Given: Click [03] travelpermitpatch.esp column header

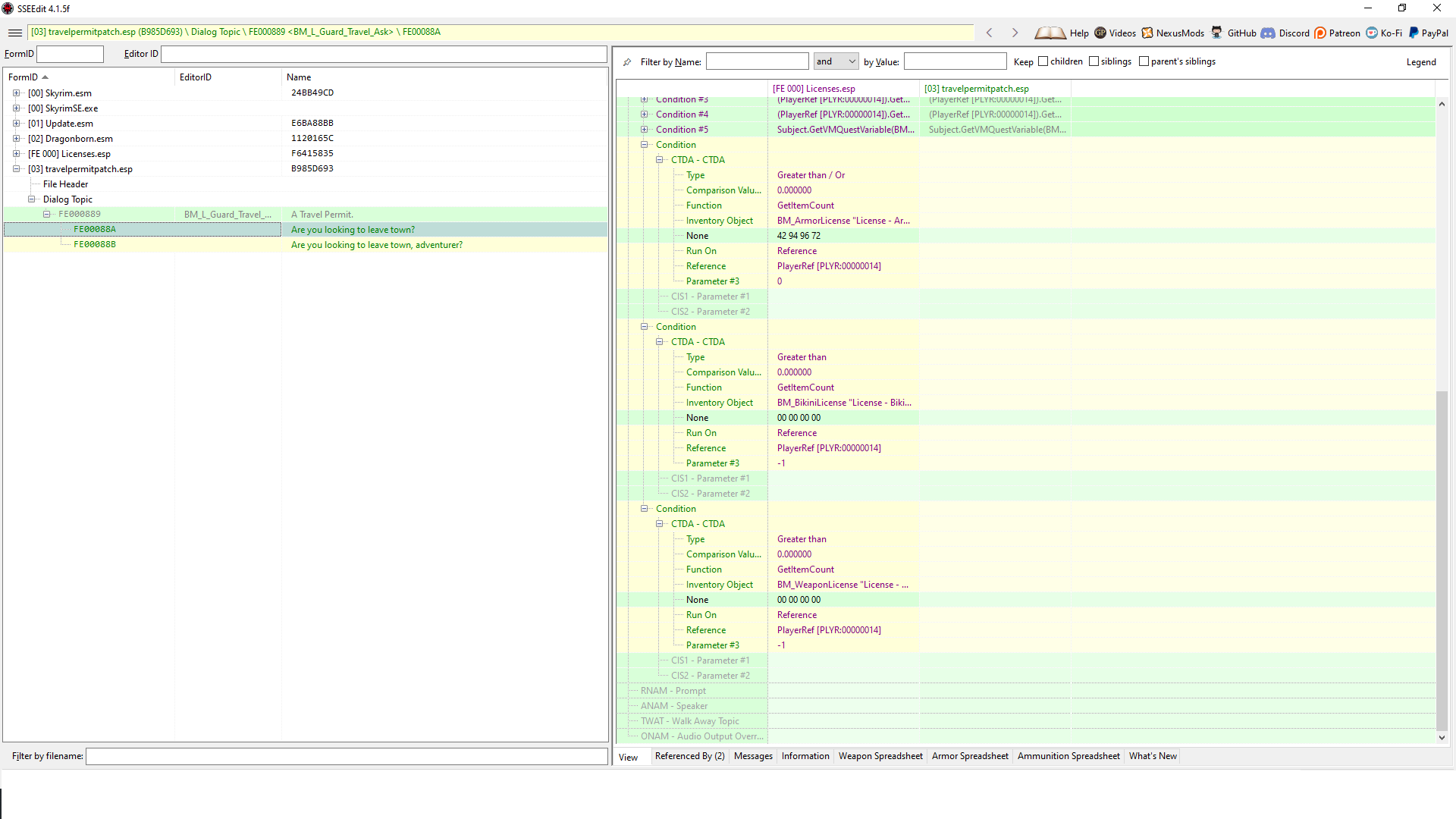Looking at the screenshot, I should pos(995,89).
